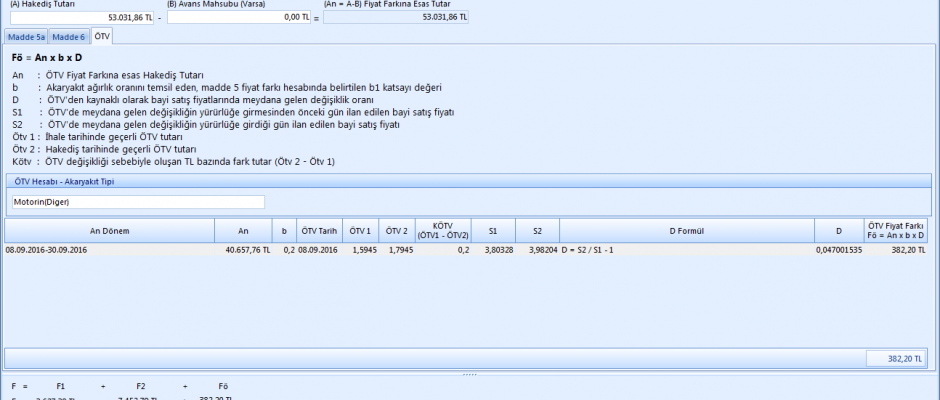The width and height of the screenshot is (940, 400).
Task: Select the ÖTV tab
Action: [102, 37]
